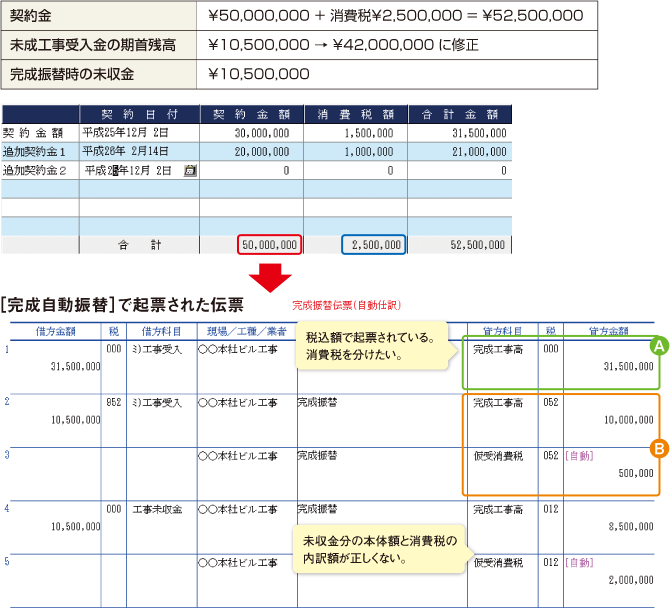Image resolution: width=670 pixels, height=608 pixels.
Task: Click the date field 平成25年12月 2日
Action: [x=125, y=132]
